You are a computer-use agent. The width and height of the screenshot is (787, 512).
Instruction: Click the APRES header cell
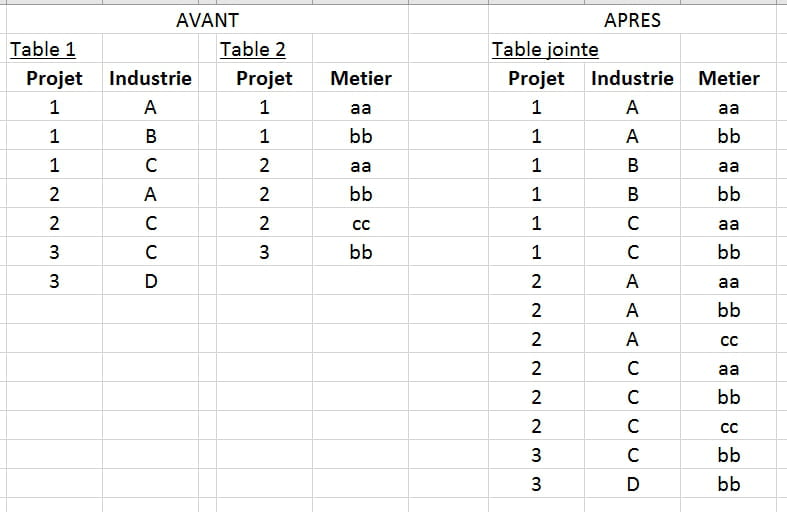632,20
